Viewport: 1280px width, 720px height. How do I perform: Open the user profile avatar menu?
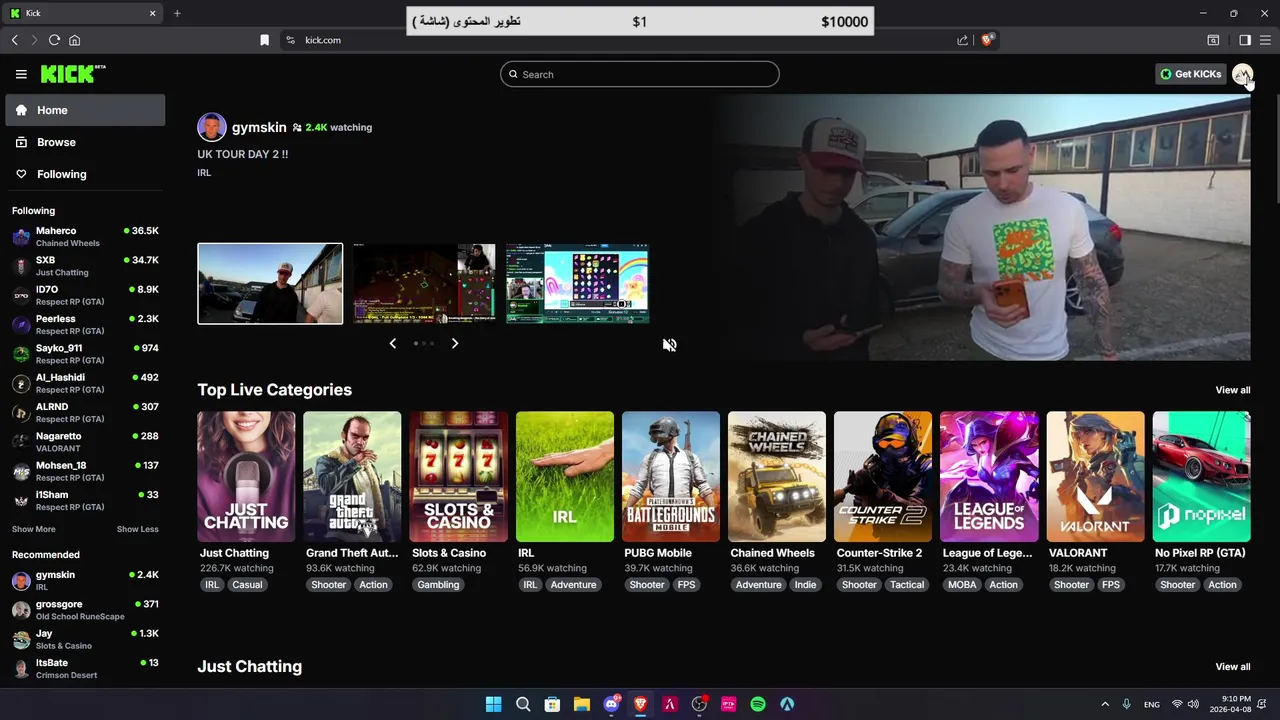click(1242, 74)
